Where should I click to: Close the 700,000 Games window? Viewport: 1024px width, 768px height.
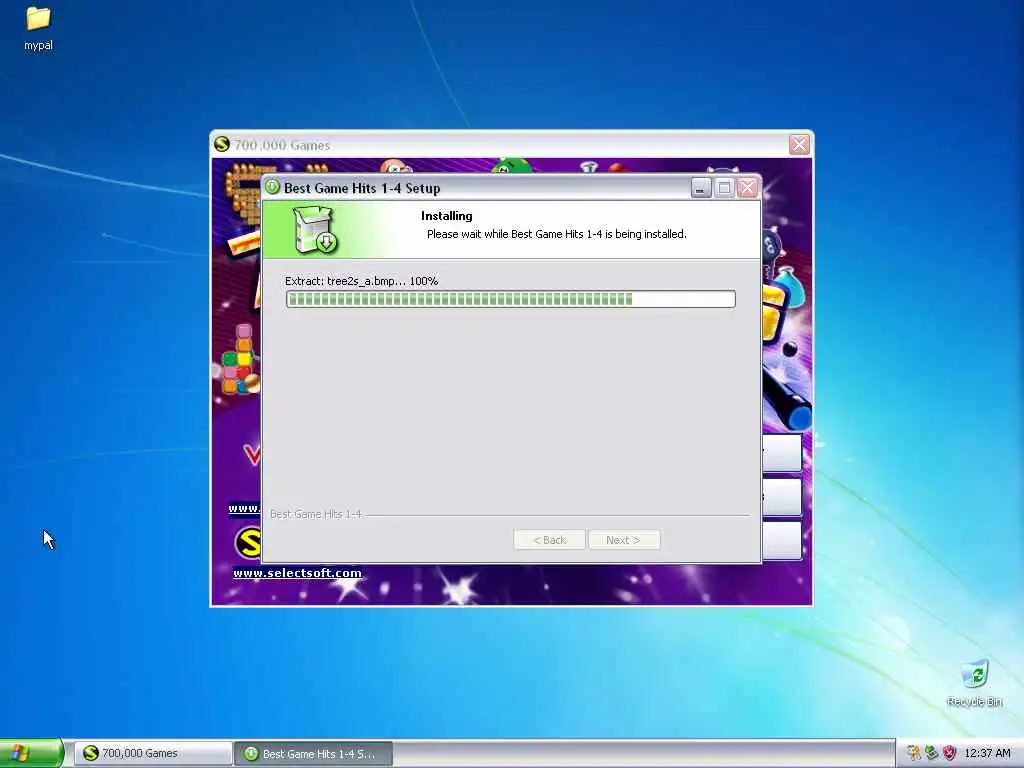click(x=799, y=144)
